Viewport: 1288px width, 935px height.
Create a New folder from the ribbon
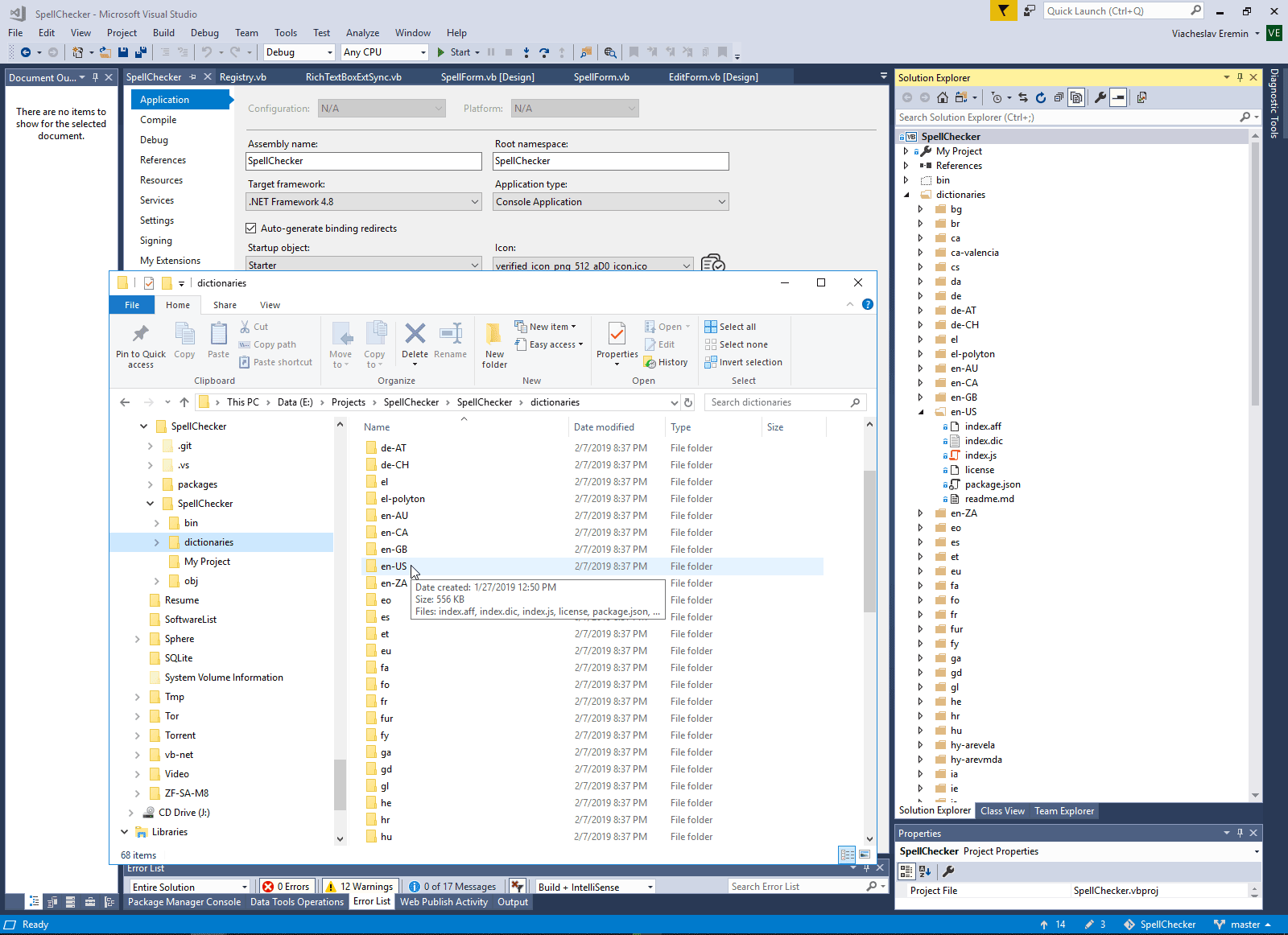(494, 345)
